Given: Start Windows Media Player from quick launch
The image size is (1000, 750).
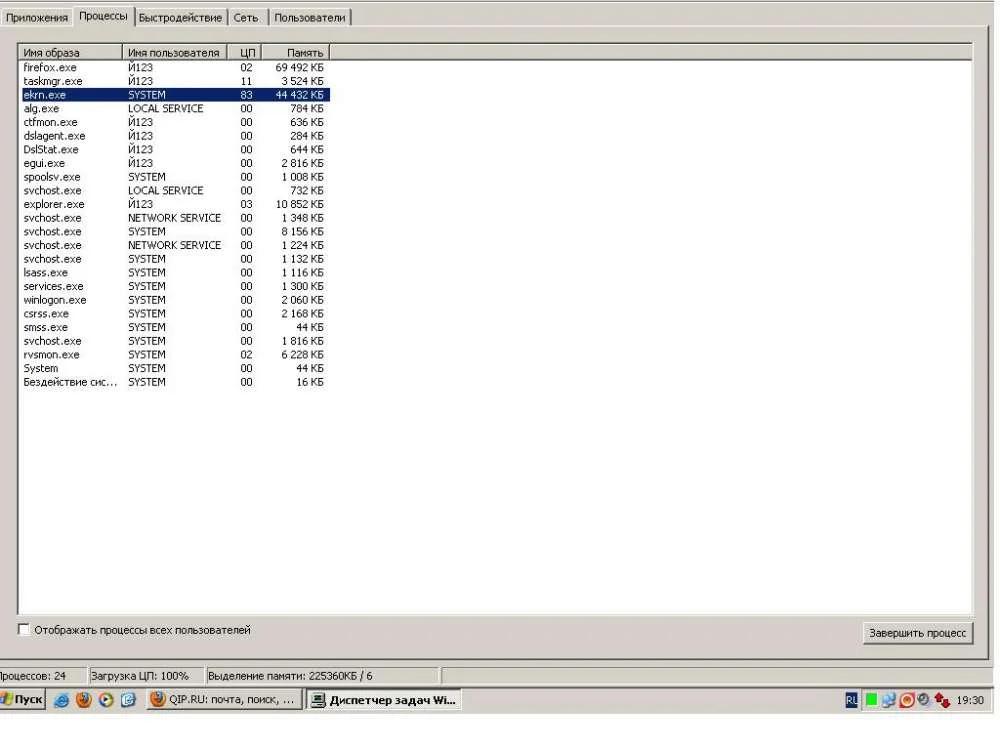Looking at the screenshot, I should point(106,700).
